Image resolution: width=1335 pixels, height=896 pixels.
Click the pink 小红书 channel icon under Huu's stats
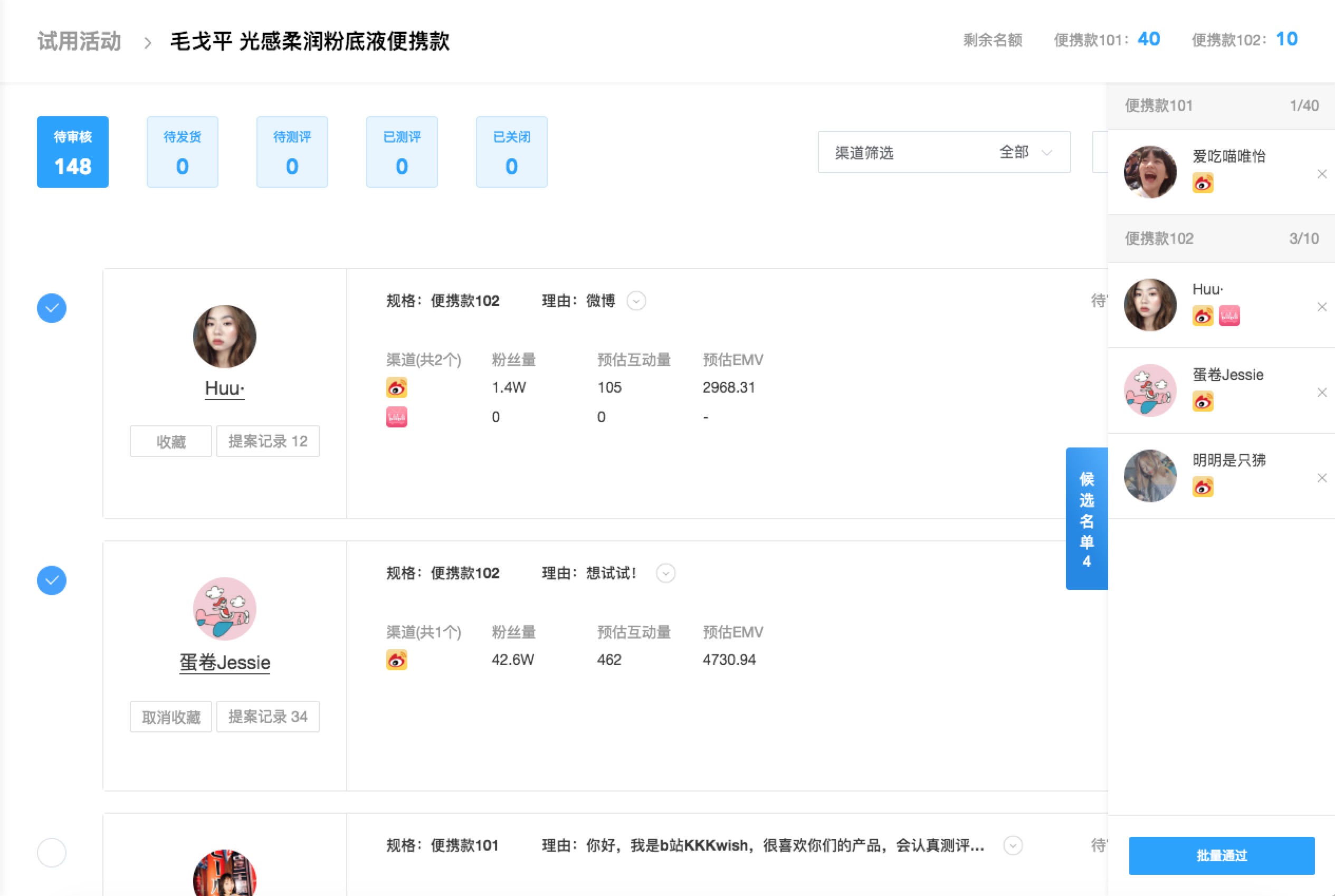click(x=397, y=416)
